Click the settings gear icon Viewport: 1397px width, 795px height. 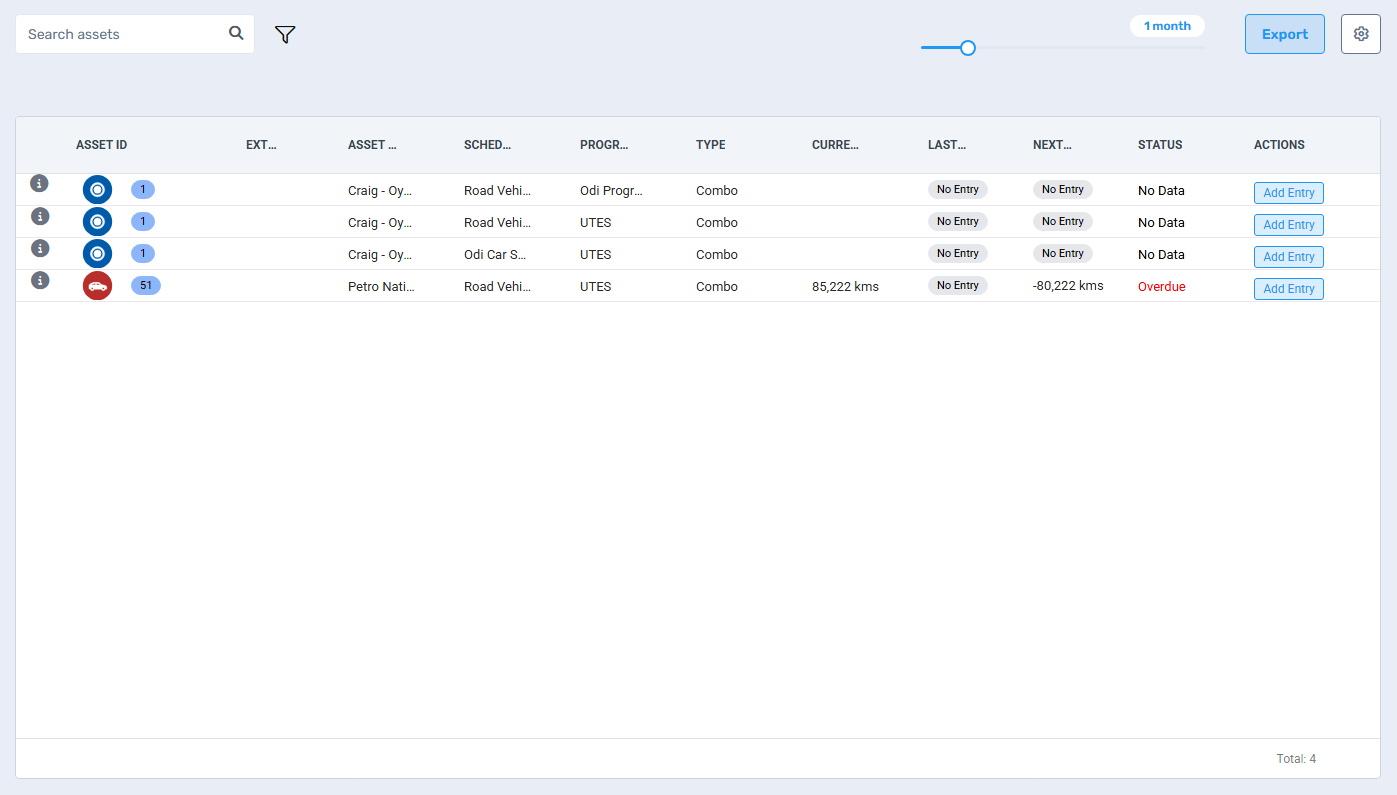(x=1360, y=34)
